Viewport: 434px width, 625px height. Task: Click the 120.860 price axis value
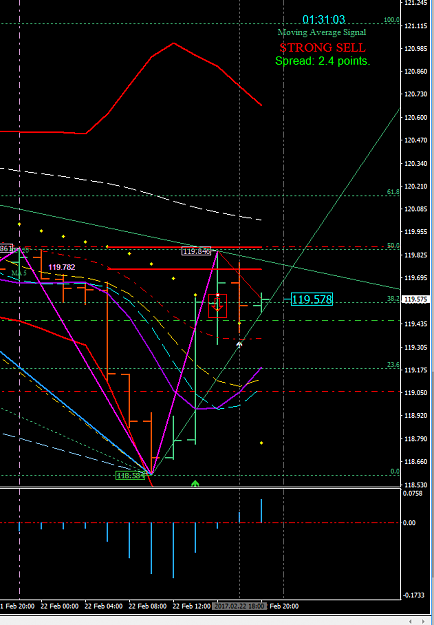click(416, 72)
